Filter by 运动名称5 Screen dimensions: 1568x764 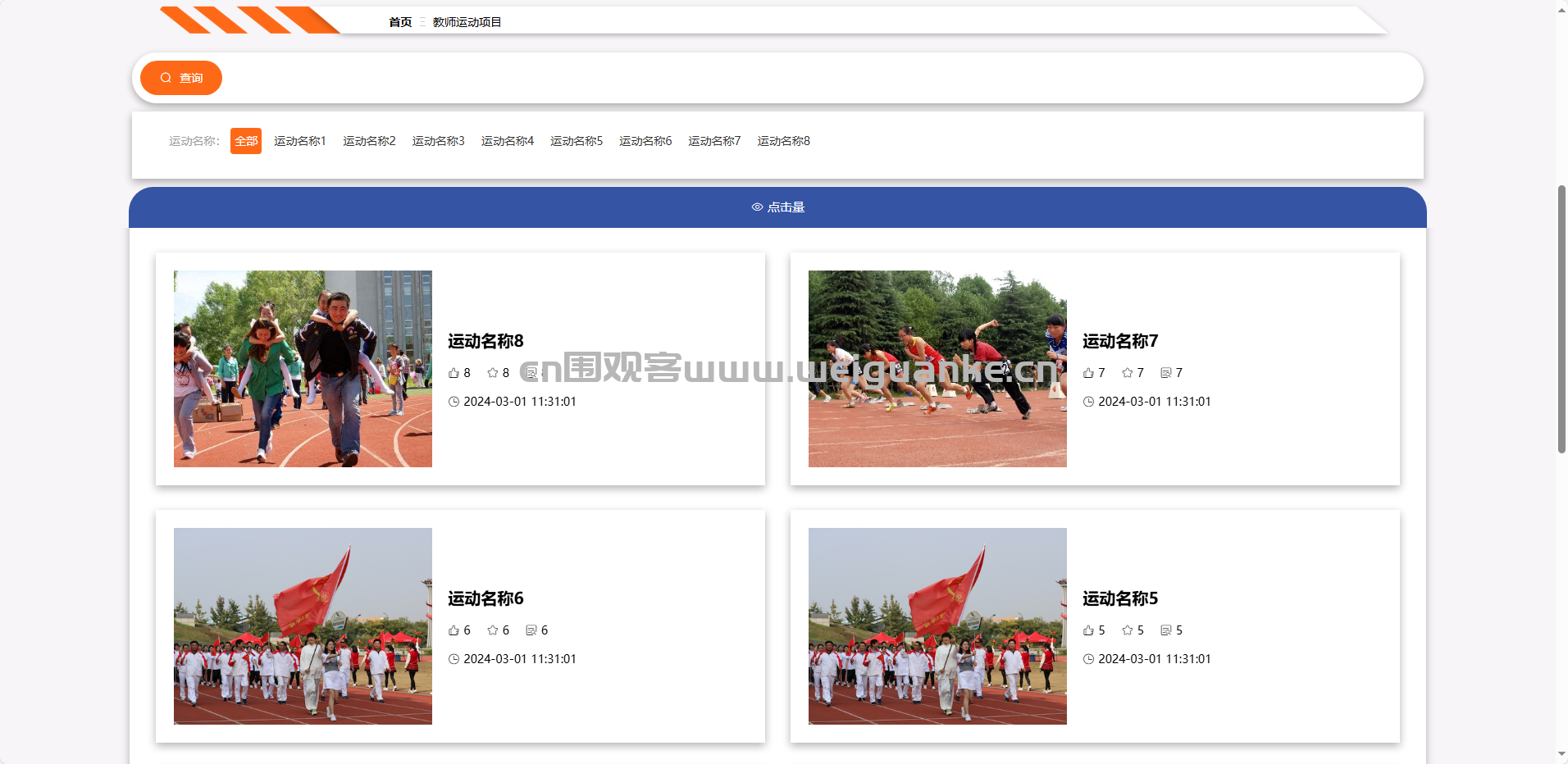[577, 141]
